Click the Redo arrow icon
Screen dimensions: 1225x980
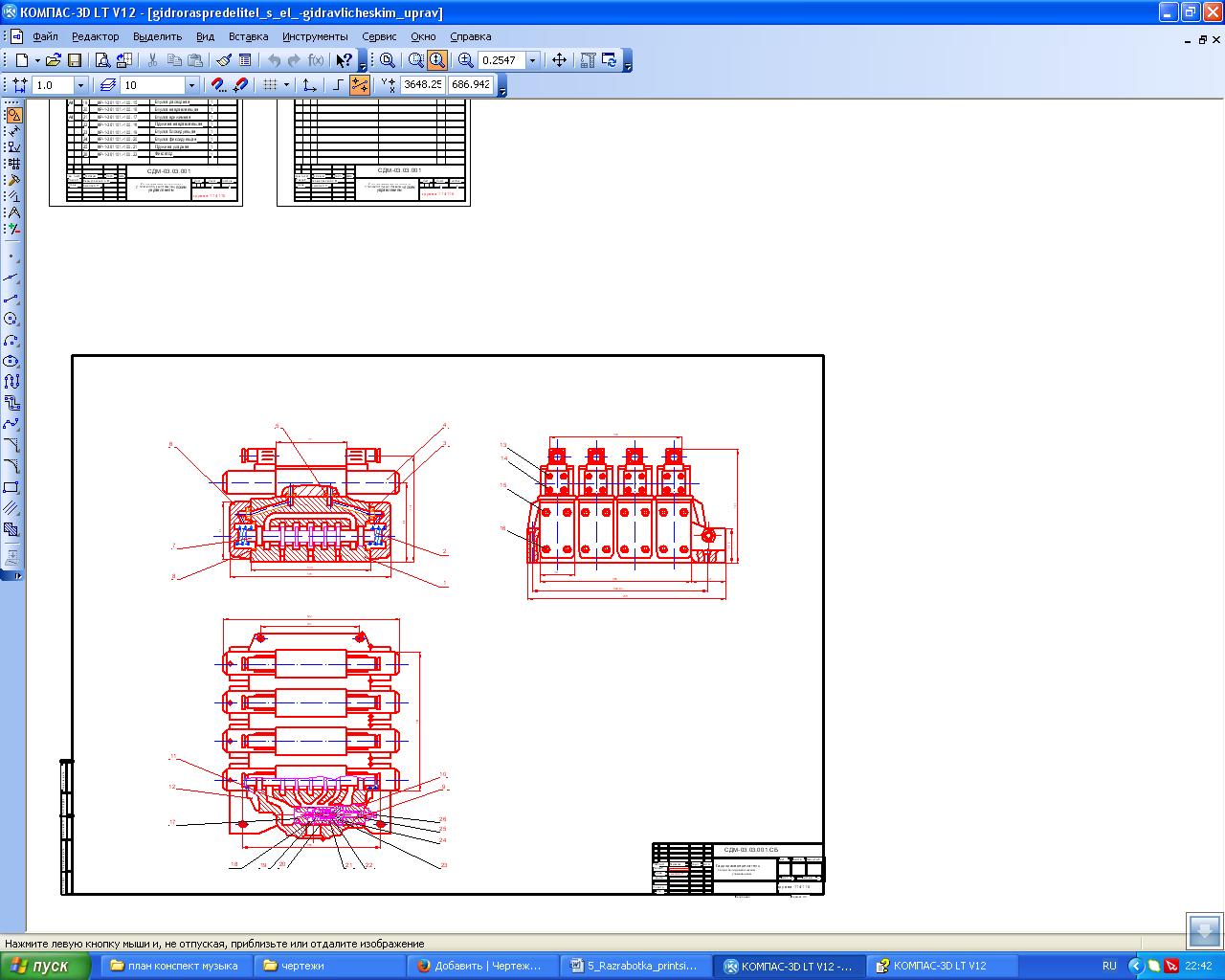coord(294,60)
